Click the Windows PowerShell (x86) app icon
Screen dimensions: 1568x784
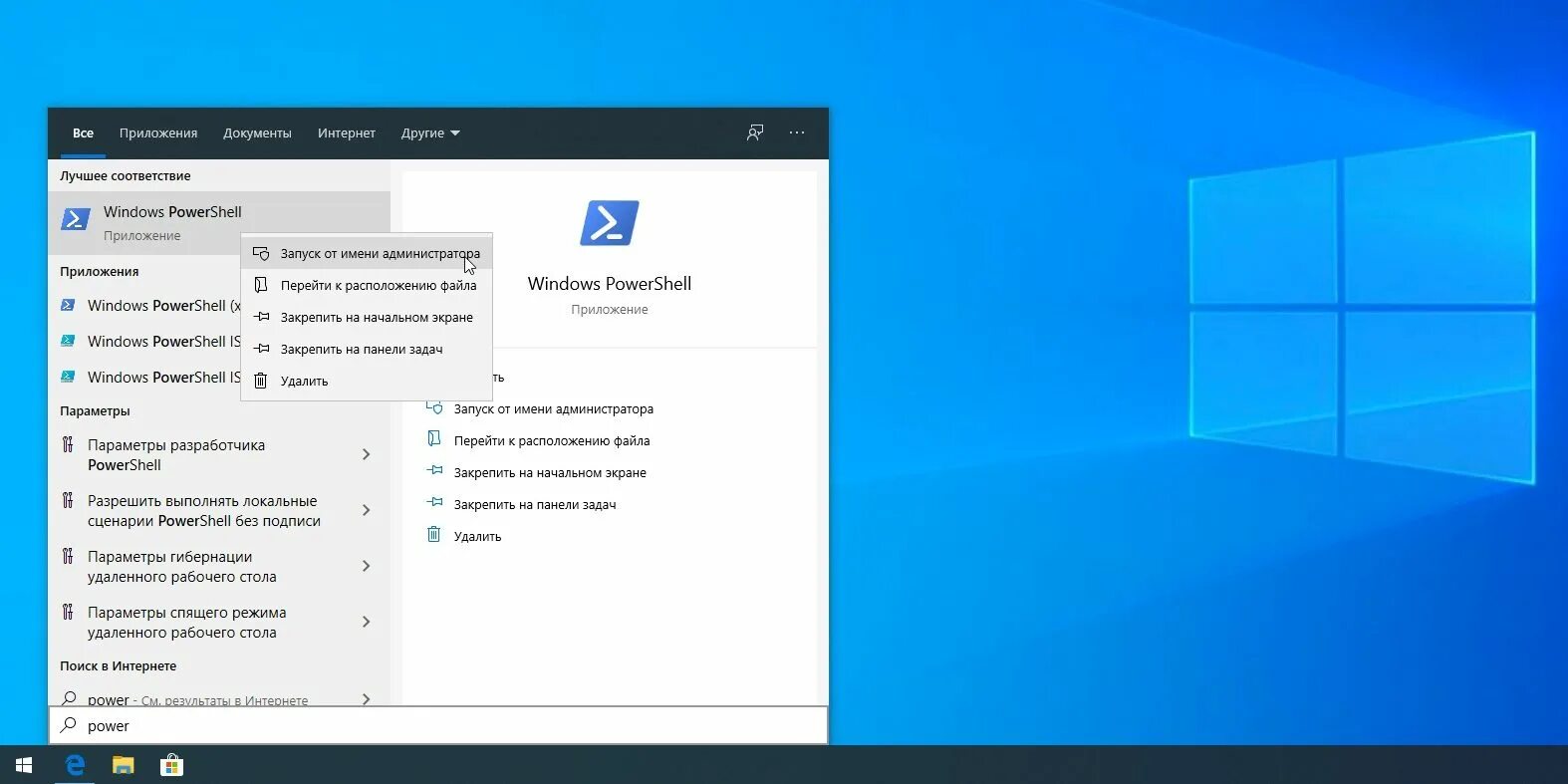tap(68, 306)
